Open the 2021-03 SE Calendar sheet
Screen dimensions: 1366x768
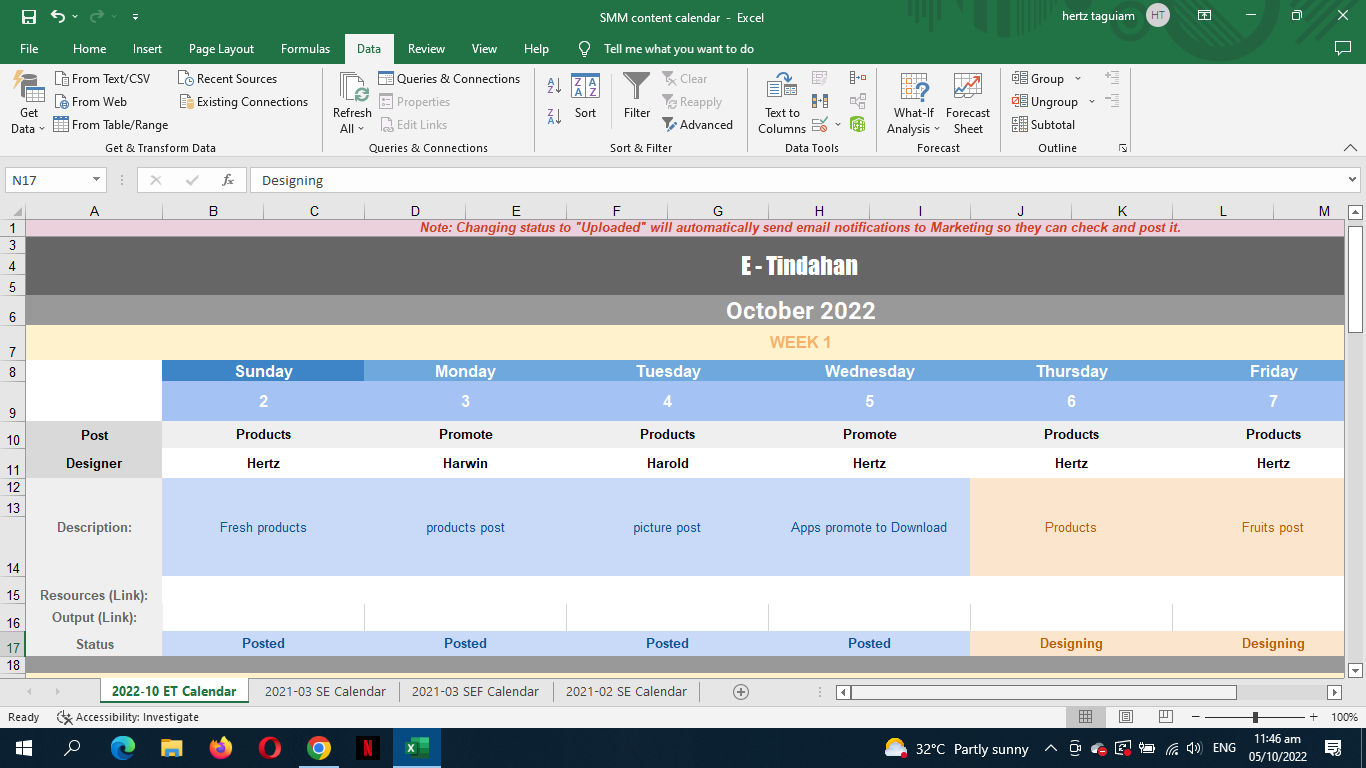click(325, 691)
